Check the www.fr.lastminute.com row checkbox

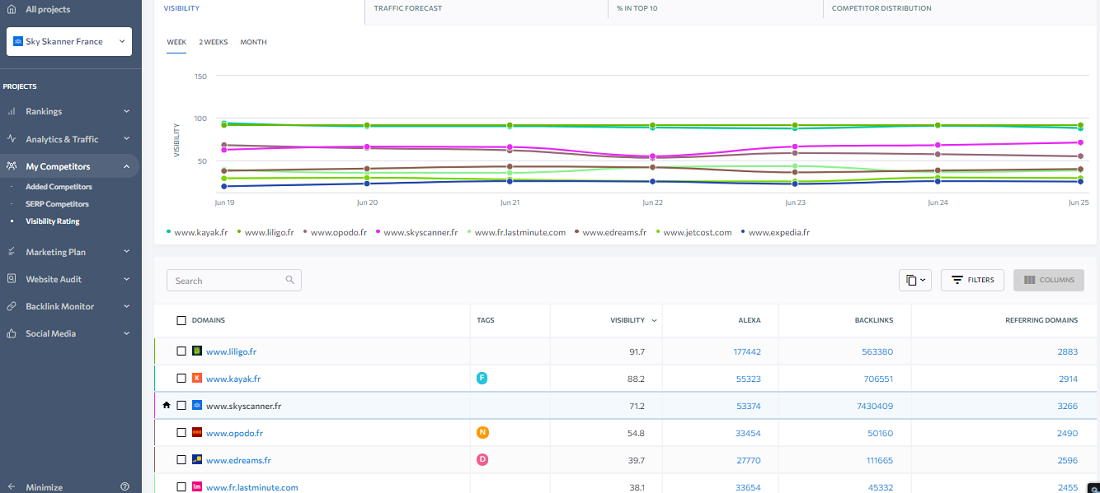tap(181, 487)
